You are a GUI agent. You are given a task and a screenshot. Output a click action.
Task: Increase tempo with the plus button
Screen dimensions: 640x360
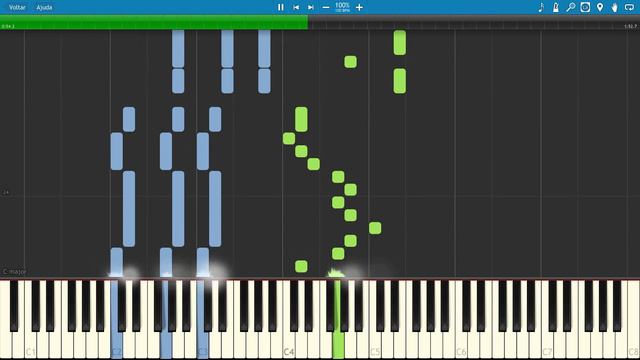(359, 7)
